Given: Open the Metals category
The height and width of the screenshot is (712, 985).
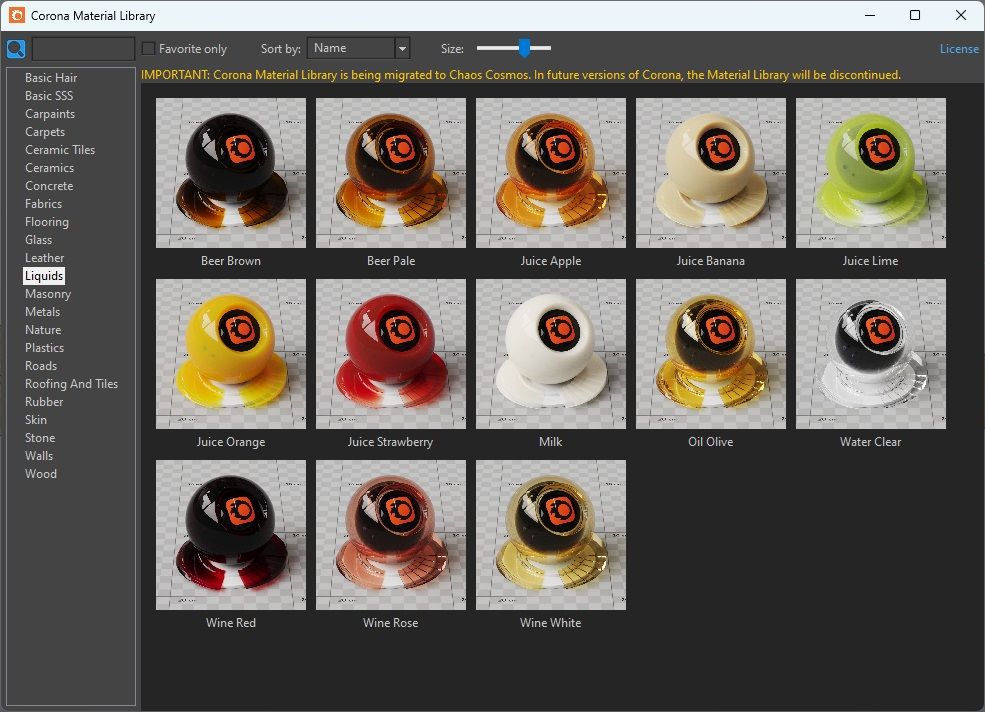Looking at the screenshot, I should click(x=42, y=312).
